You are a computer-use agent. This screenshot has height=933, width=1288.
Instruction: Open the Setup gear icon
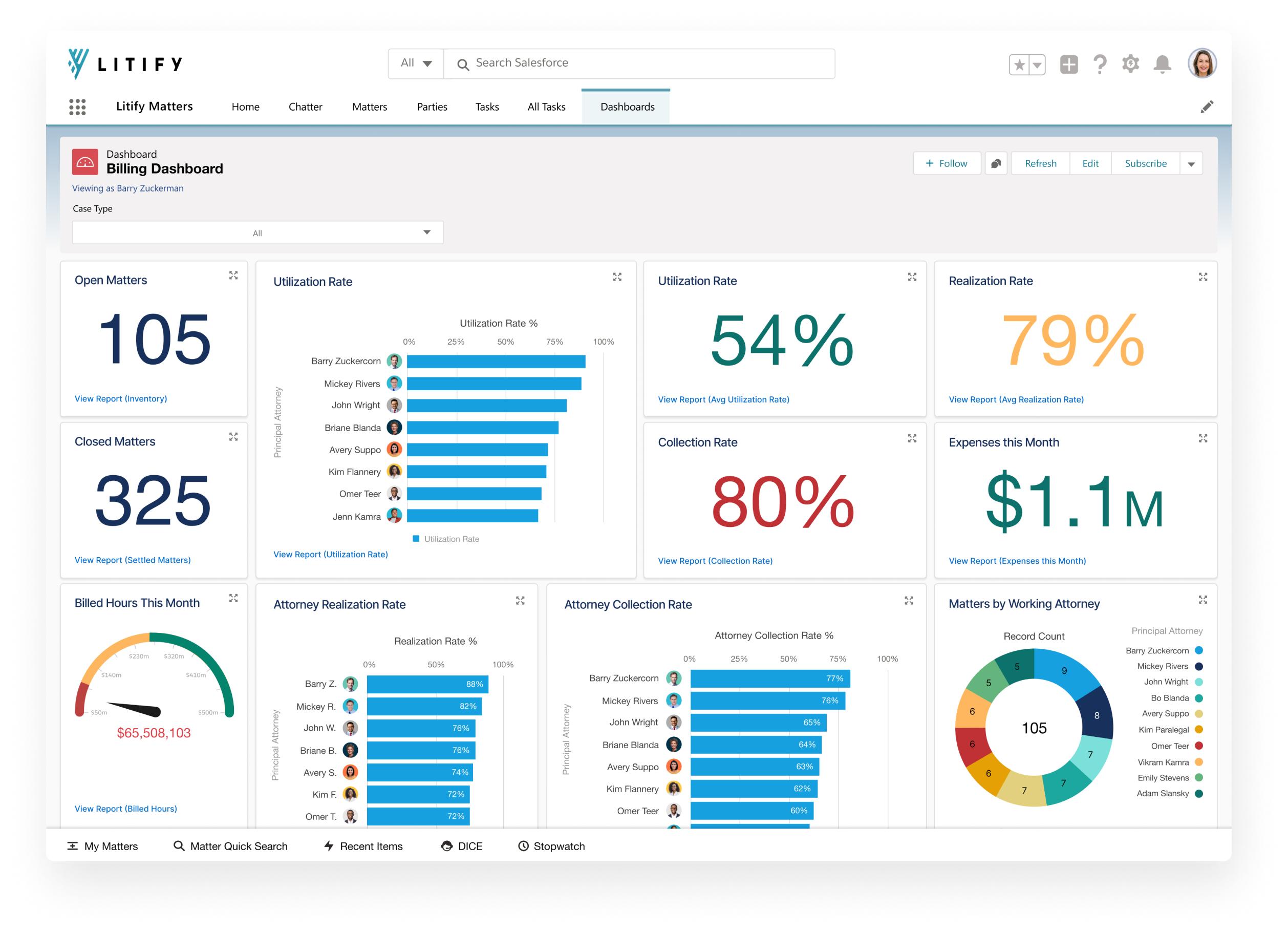[x=1130, y=64]
